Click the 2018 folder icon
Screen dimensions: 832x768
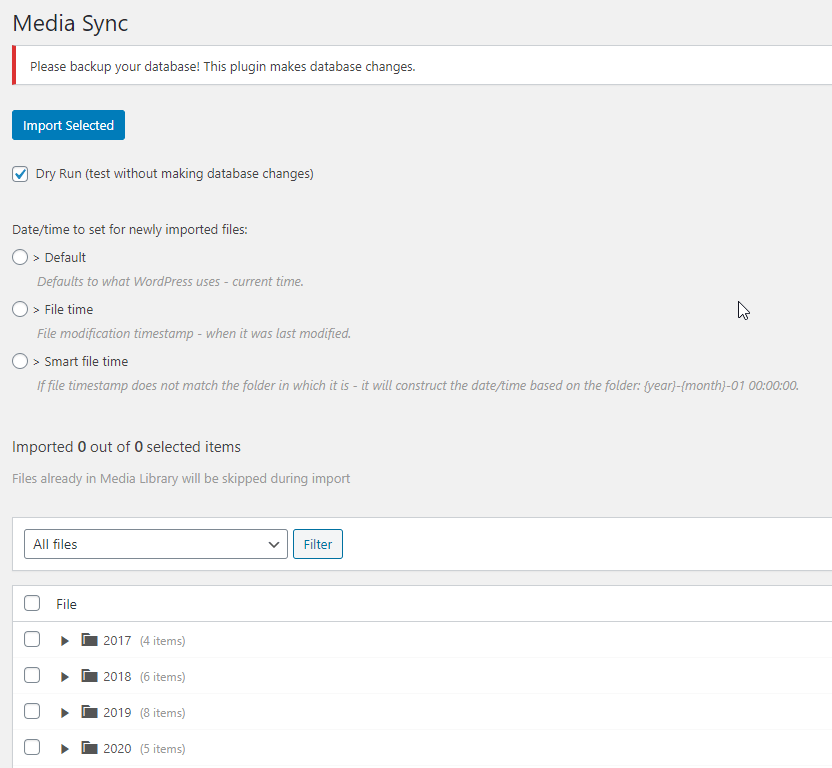[90, 676]
